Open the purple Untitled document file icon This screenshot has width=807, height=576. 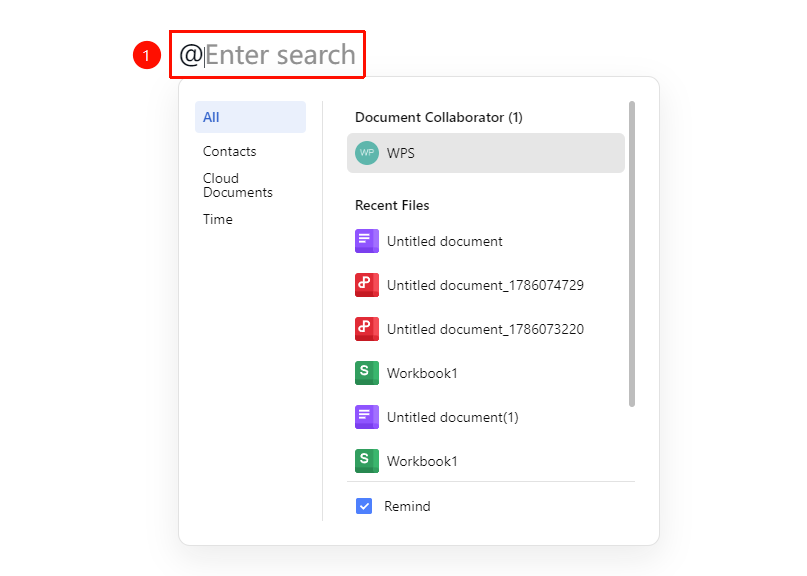click(x=367, y=241)
